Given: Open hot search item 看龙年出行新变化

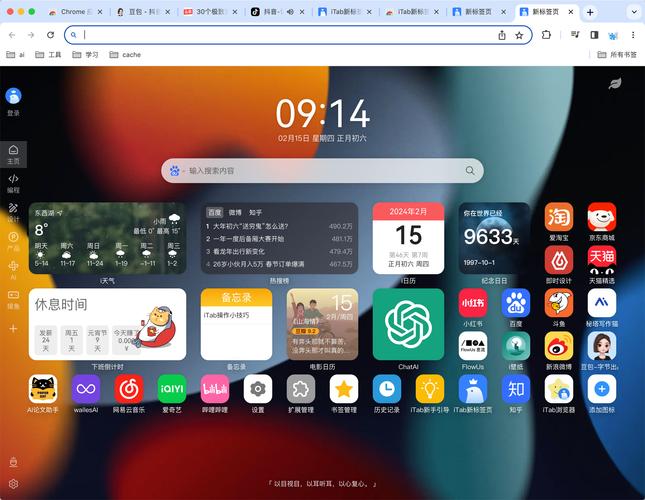Looking at the screenshot, I should (x=279, y=251).
